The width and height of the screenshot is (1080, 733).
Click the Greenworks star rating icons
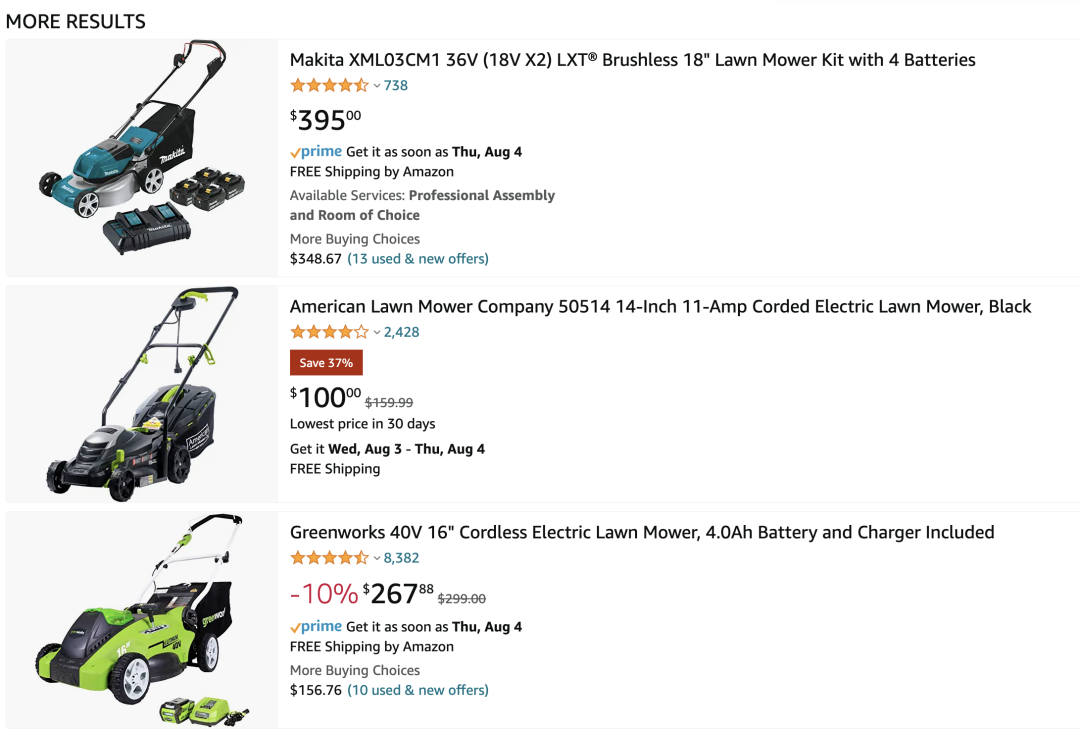point(329,558)
